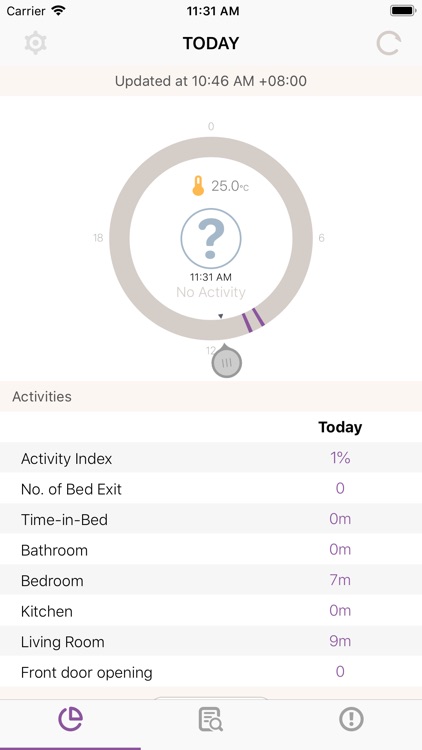
Task: Tap the refresh icon in header
Action: click(x=388, y=44)
